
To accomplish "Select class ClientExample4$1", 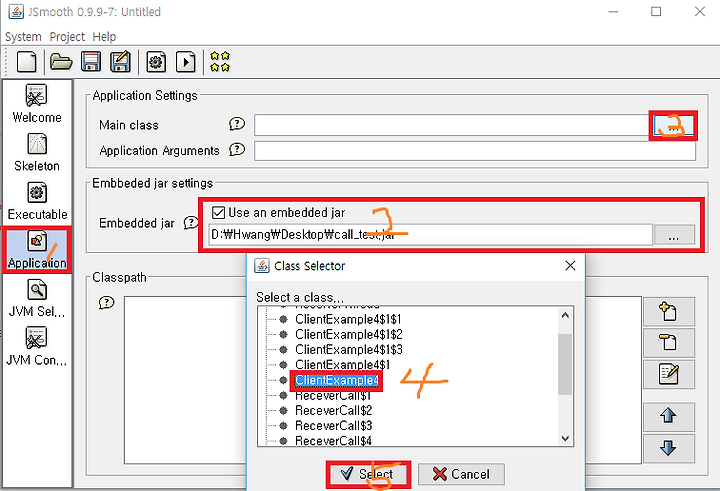I will [343, 365].
